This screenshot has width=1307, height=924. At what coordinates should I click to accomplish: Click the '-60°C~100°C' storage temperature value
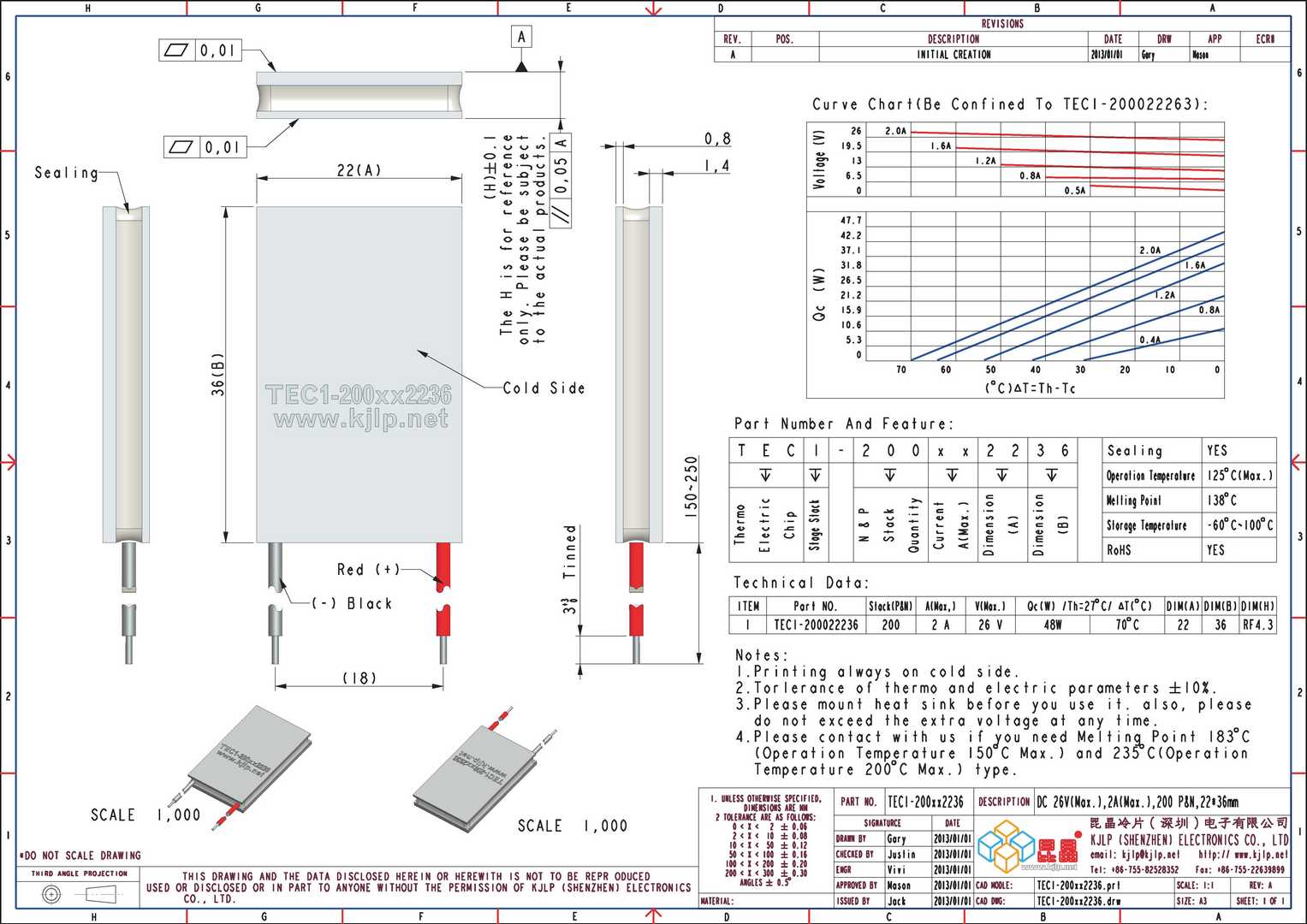(1239, 525)
